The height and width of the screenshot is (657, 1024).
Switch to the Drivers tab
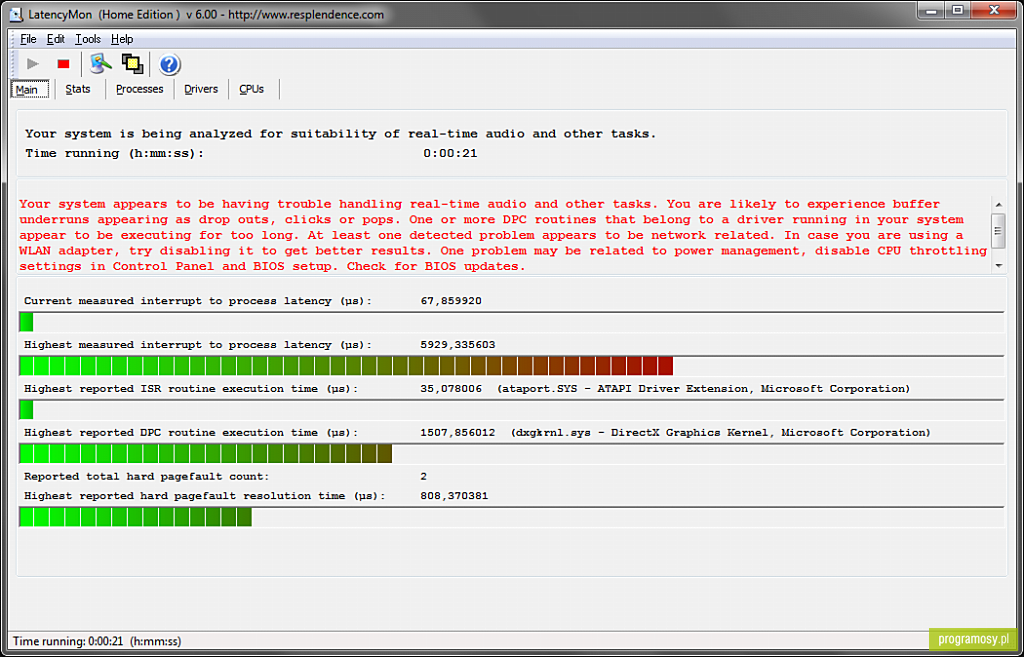click(201, 89)
